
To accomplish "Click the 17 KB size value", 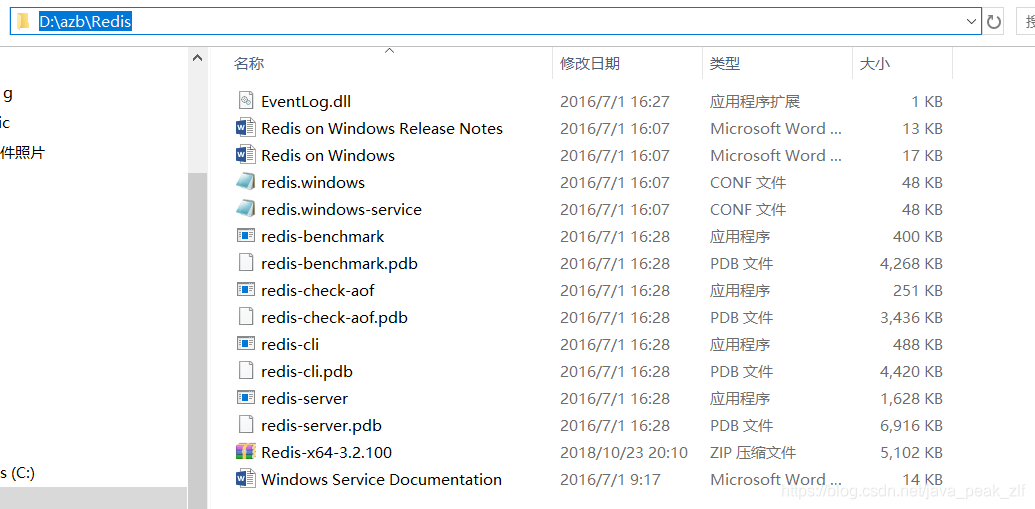I will tap(923, 155).
